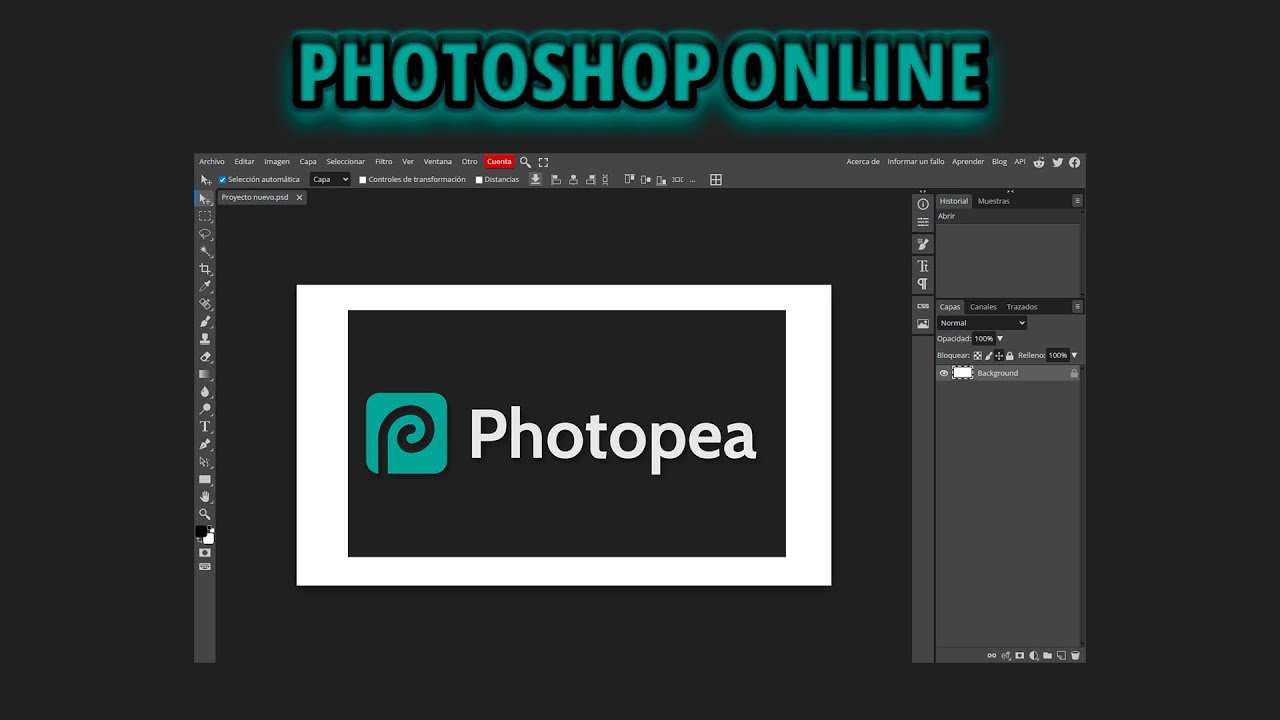
Task: Open the Reddit link icon
Action: pyautogui.click(x=1039, y=162)
